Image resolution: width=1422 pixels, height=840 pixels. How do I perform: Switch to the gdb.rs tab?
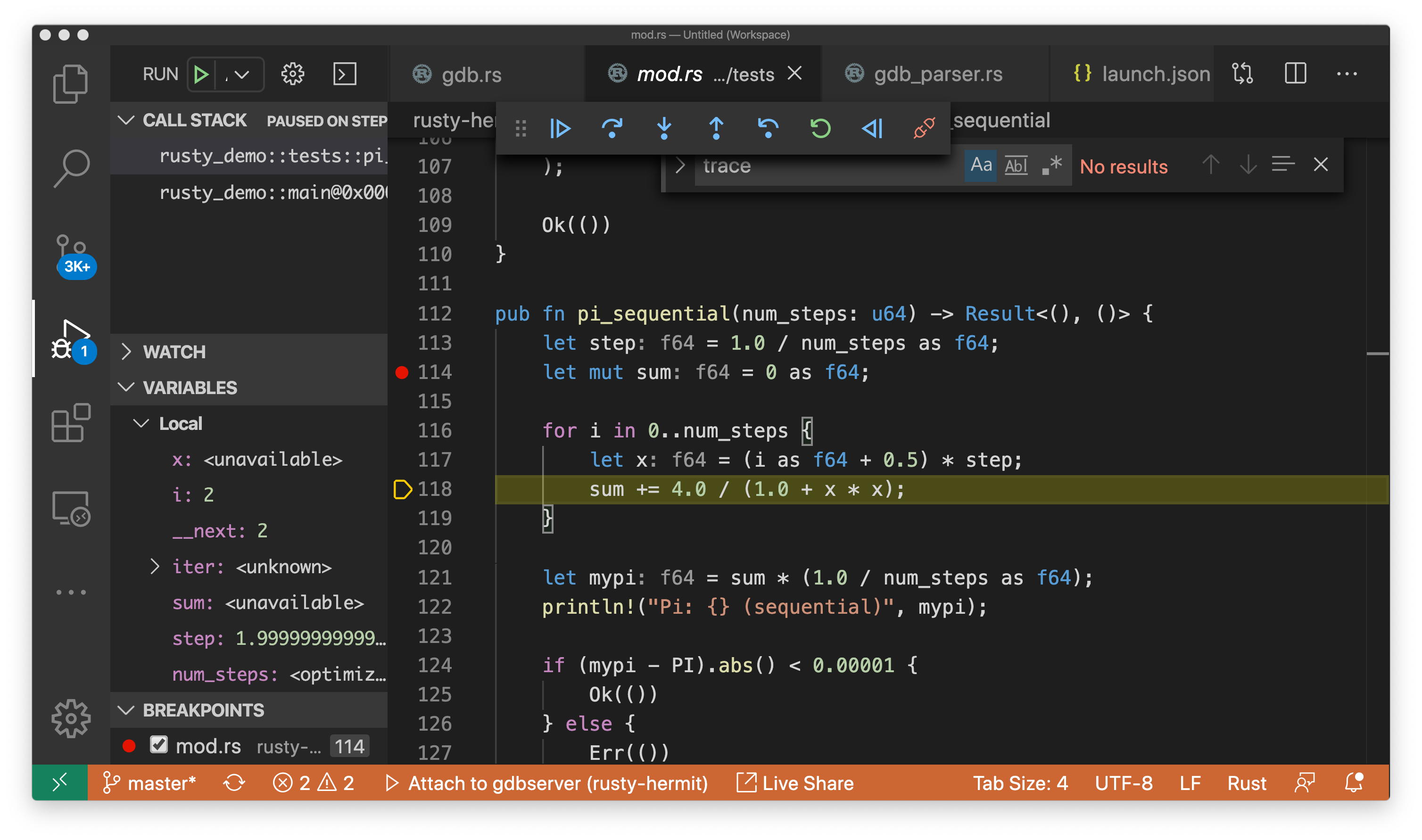[471, 74]
